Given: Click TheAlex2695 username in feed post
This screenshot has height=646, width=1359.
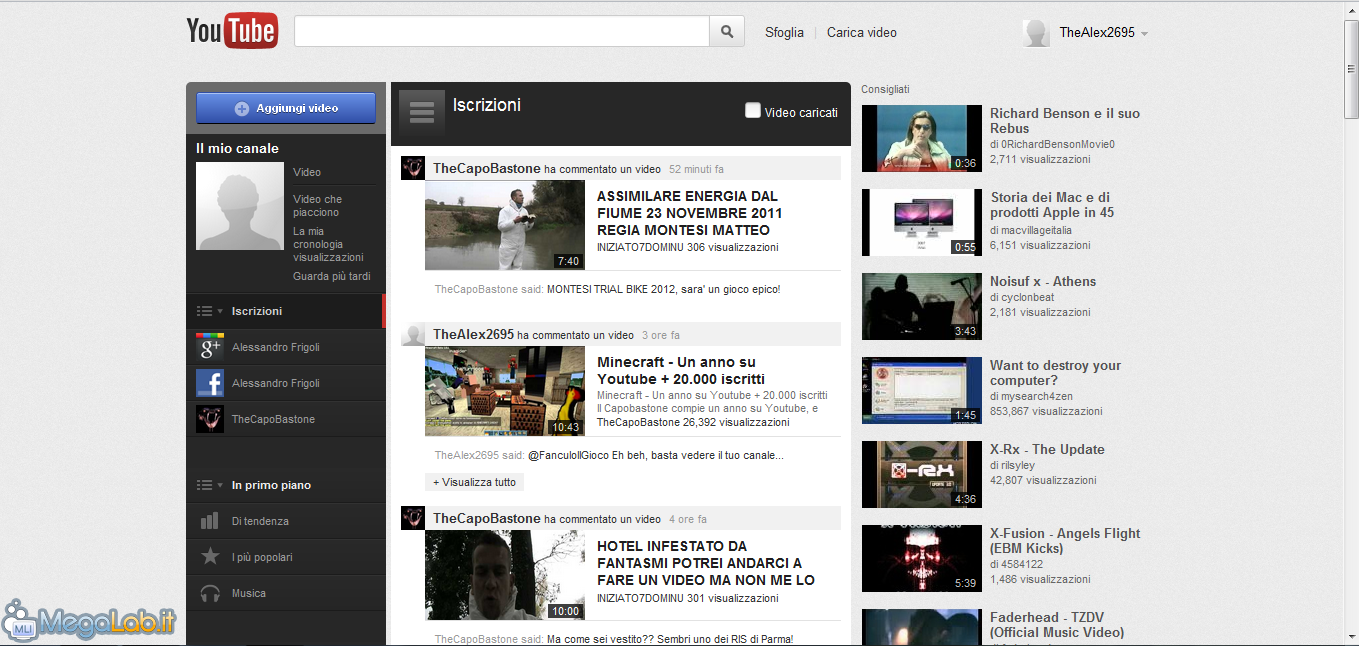Looking at the screenshot, I should 473,334.
